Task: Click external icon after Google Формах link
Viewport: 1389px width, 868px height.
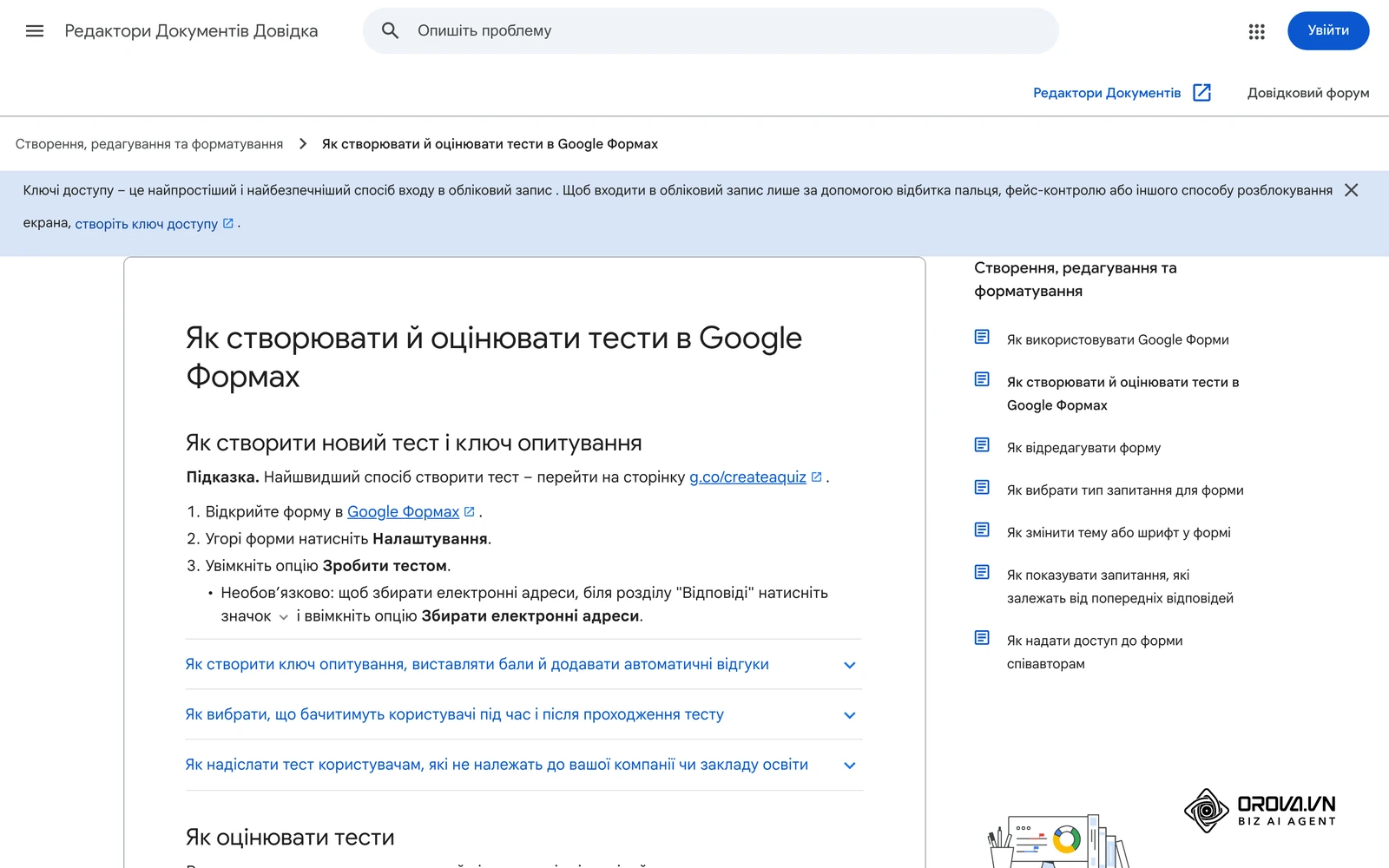Action: [x=470, y=512]
